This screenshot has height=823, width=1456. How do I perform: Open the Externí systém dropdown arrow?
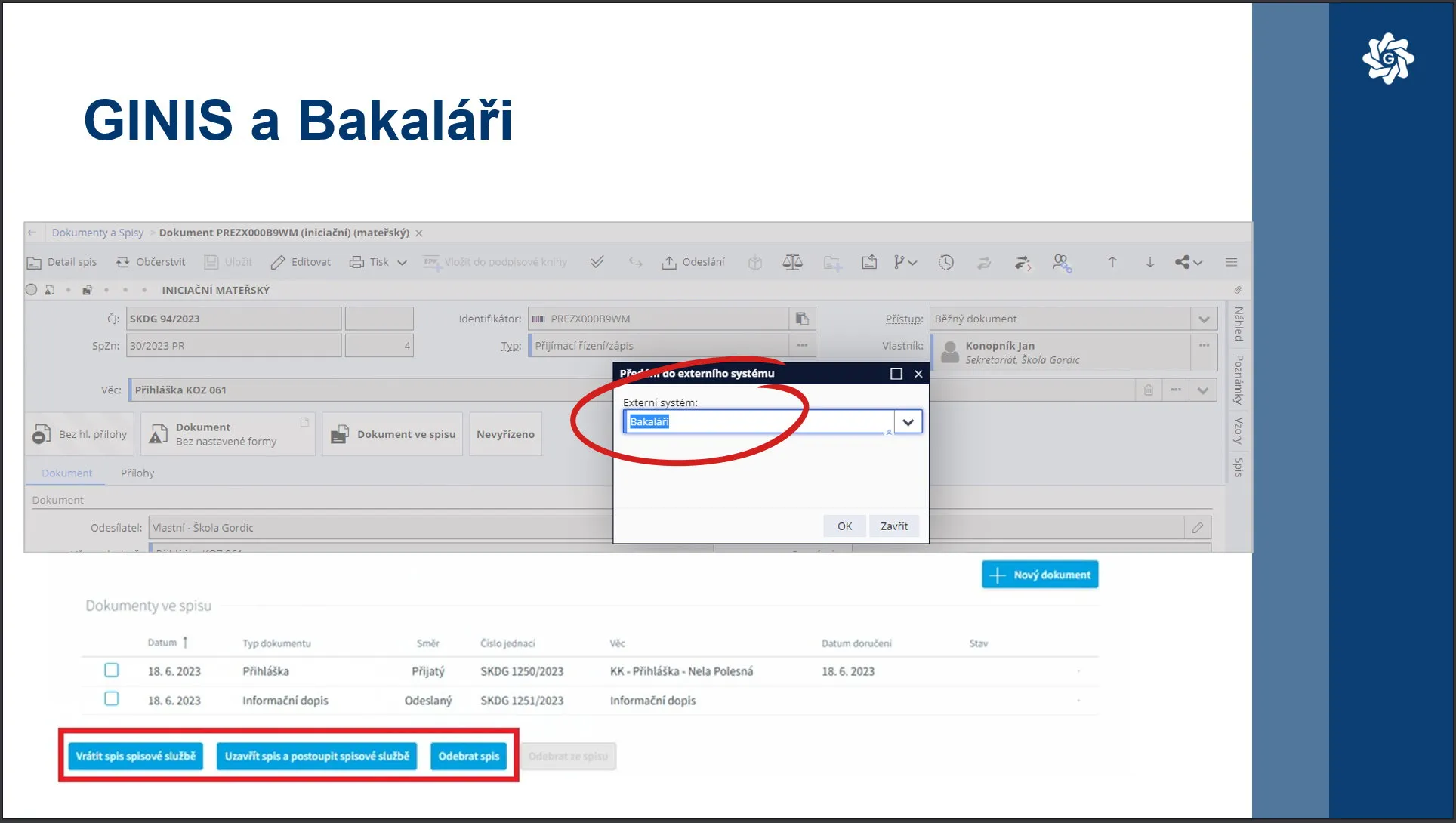pyautogui.click(x=908, y=422)
